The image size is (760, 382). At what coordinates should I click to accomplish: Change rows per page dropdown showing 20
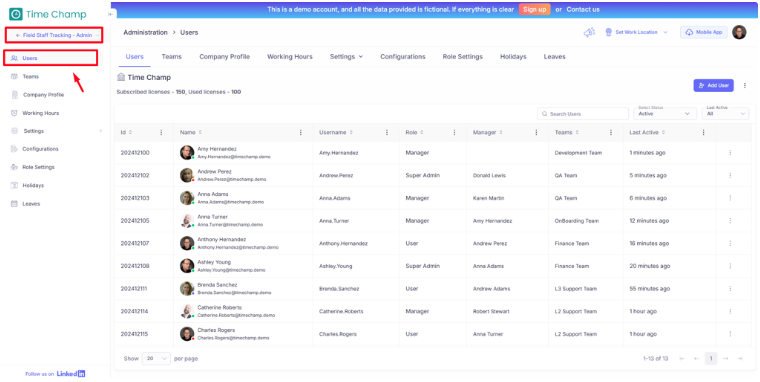156,359
